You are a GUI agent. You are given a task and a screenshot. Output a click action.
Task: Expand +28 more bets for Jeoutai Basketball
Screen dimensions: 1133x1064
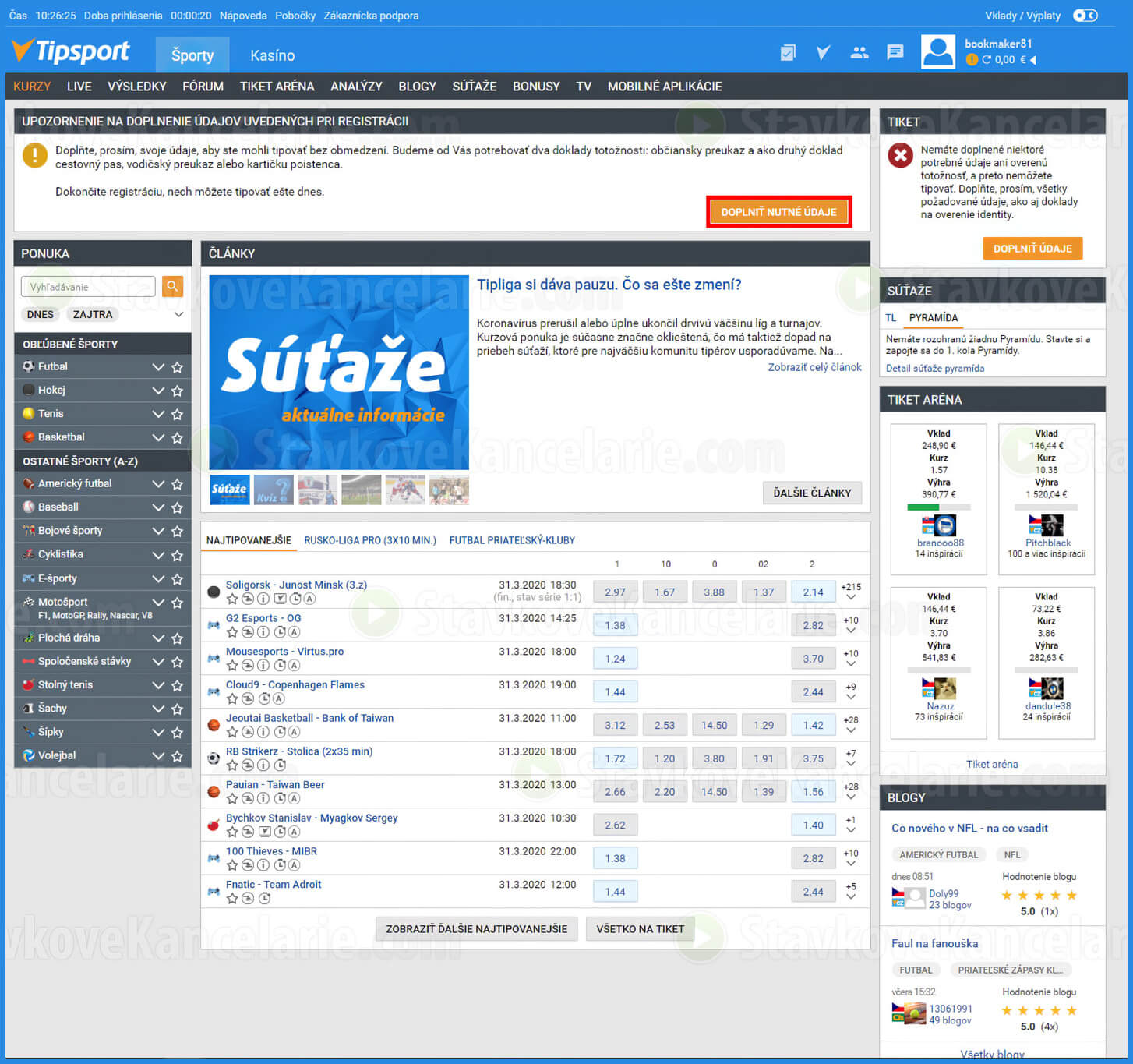pyautogui.click(x=851, y=725)
